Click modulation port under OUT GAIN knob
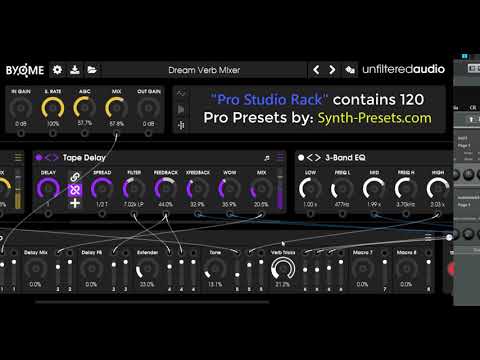 [148, 134]
